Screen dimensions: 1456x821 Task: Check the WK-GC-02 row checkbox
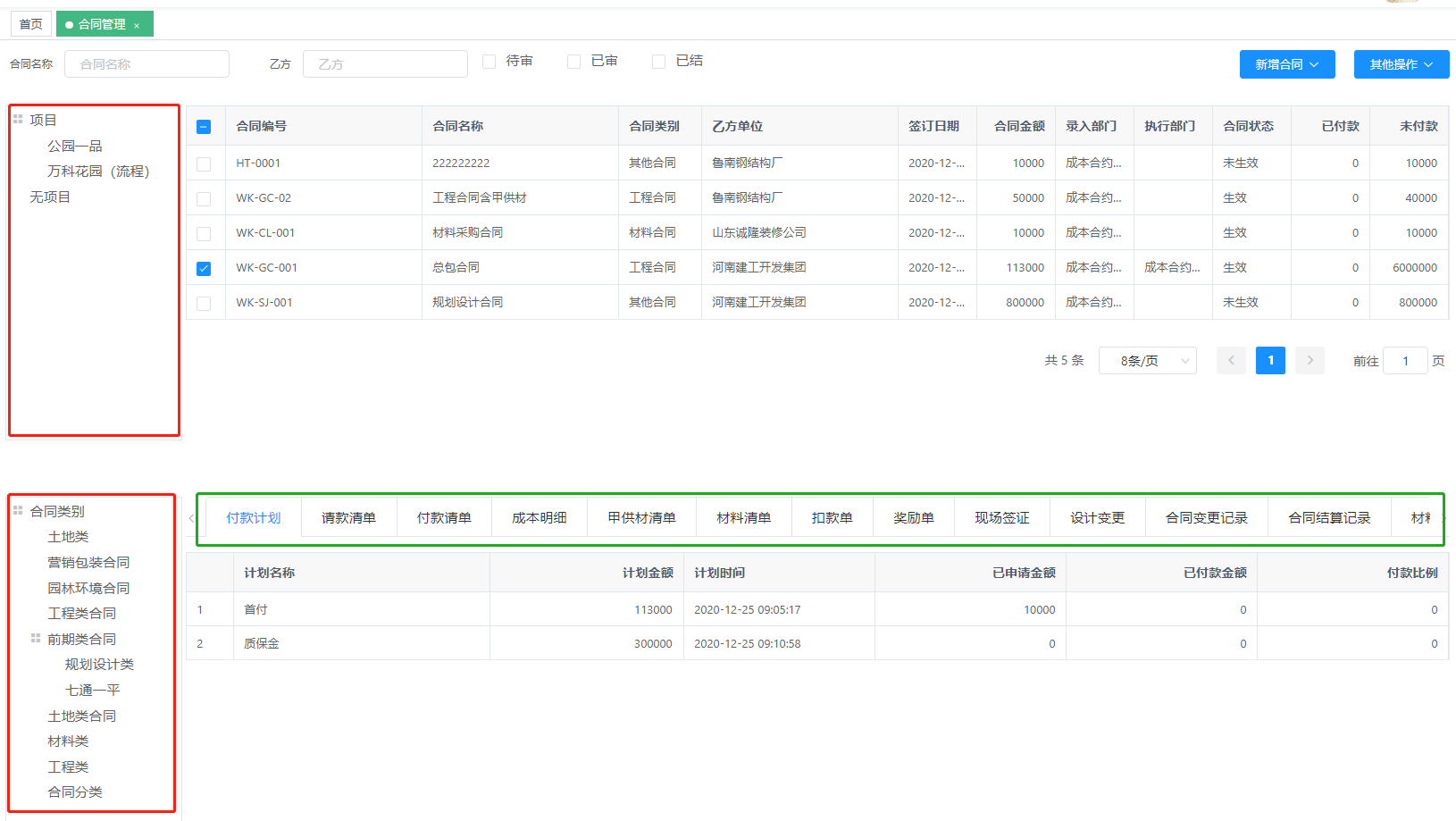204,198
